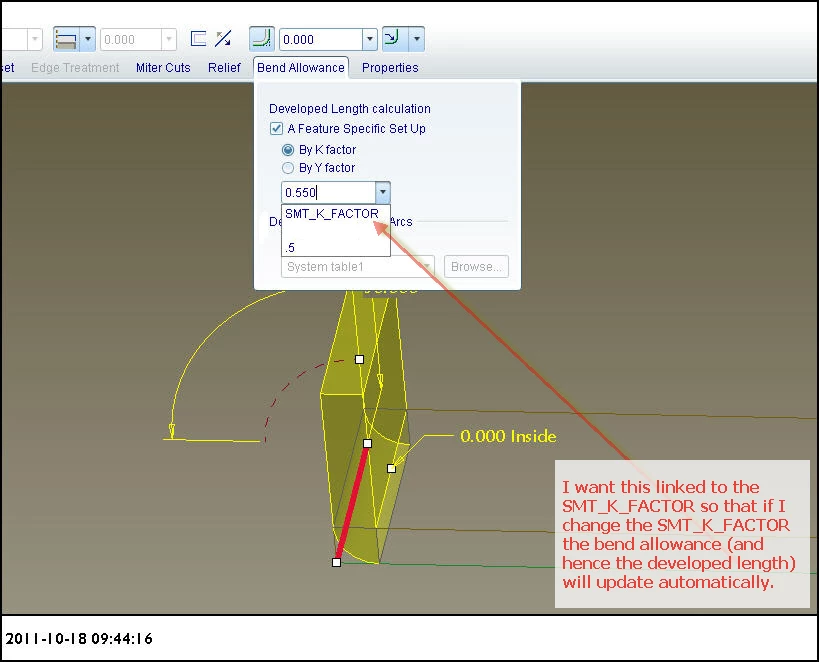Click the inside radius dimension icon
The height and width of the screenshot is (662, 819).
coord(395,39)
